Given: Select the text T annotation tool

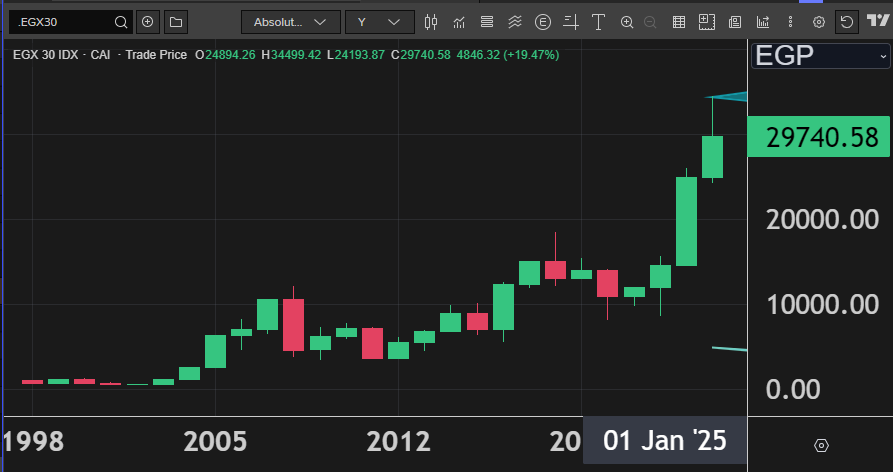Looking at the screenshot, I should (x=598, y=22).
